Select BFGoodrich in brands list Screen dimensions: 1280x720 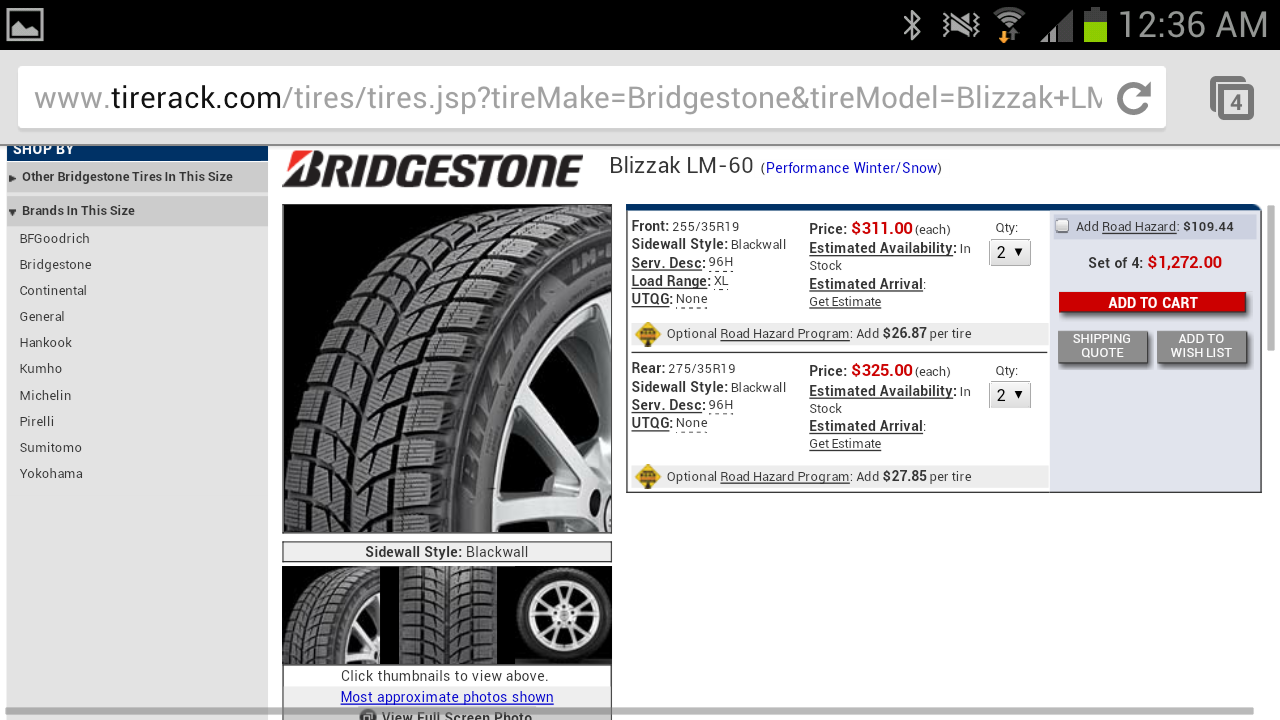(55, 239)
